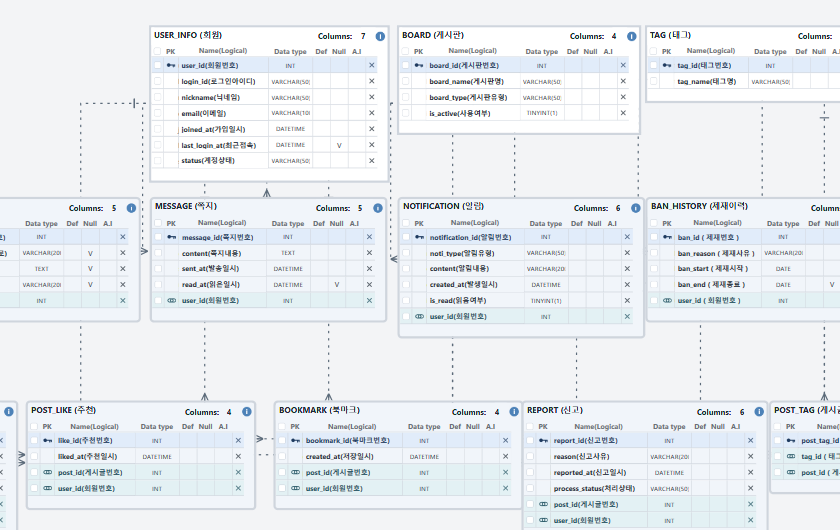
Task: Delete the read_at row in MESSAGE
Action: [369, 285]
